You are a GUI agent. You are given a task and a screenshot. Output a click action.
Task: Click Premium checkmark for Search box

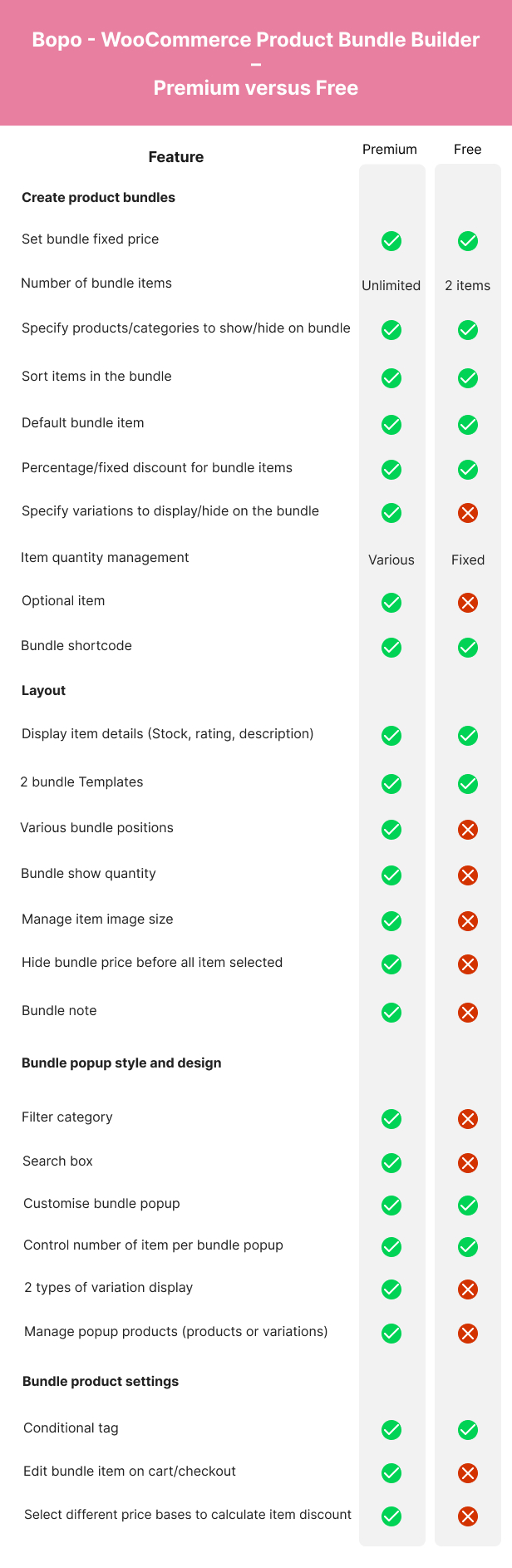pyautogui.click(x=391, y=1163)
